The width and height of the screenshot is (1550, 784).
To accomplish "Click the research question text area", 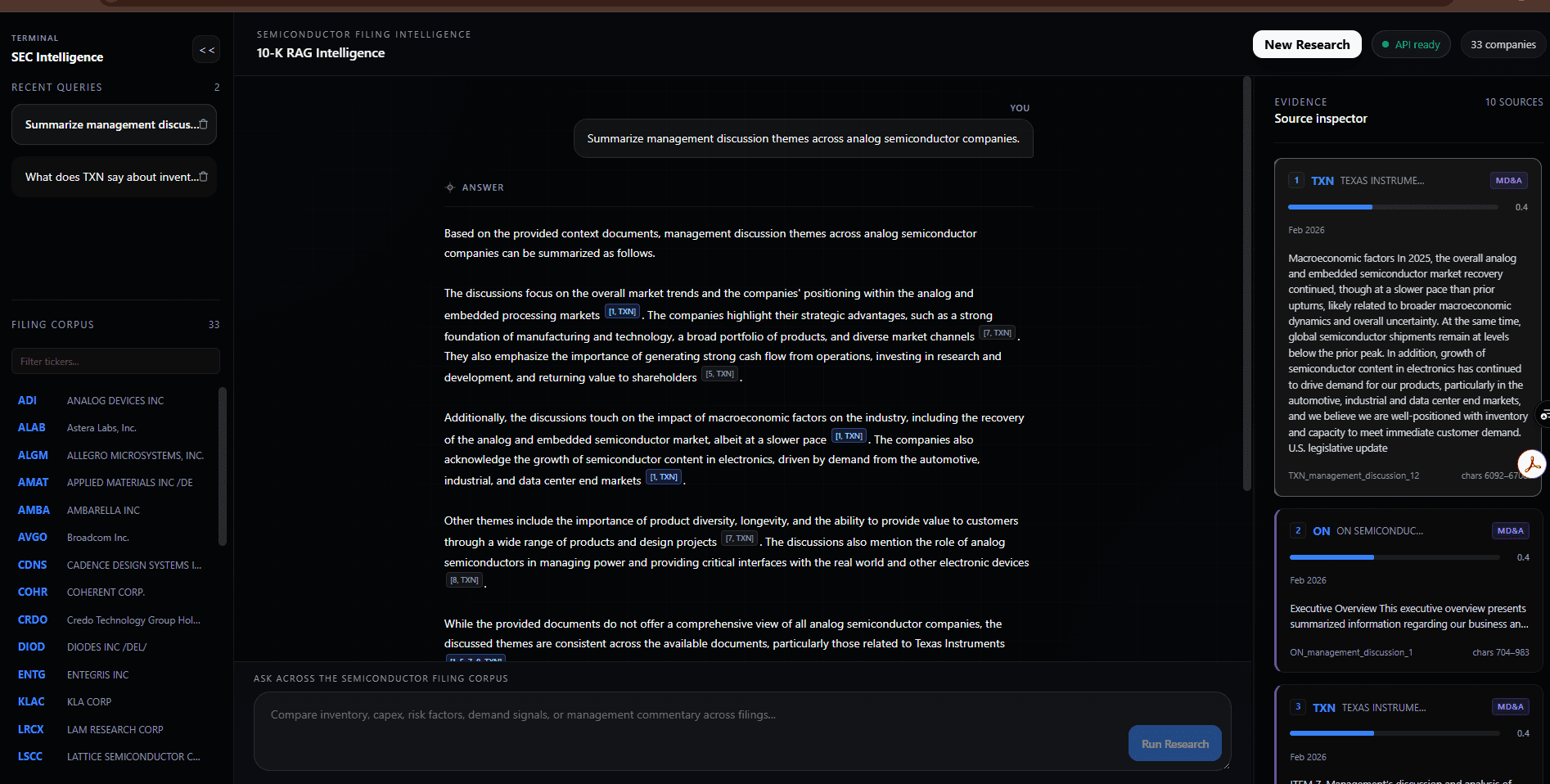I will click(x=742, y=731).
